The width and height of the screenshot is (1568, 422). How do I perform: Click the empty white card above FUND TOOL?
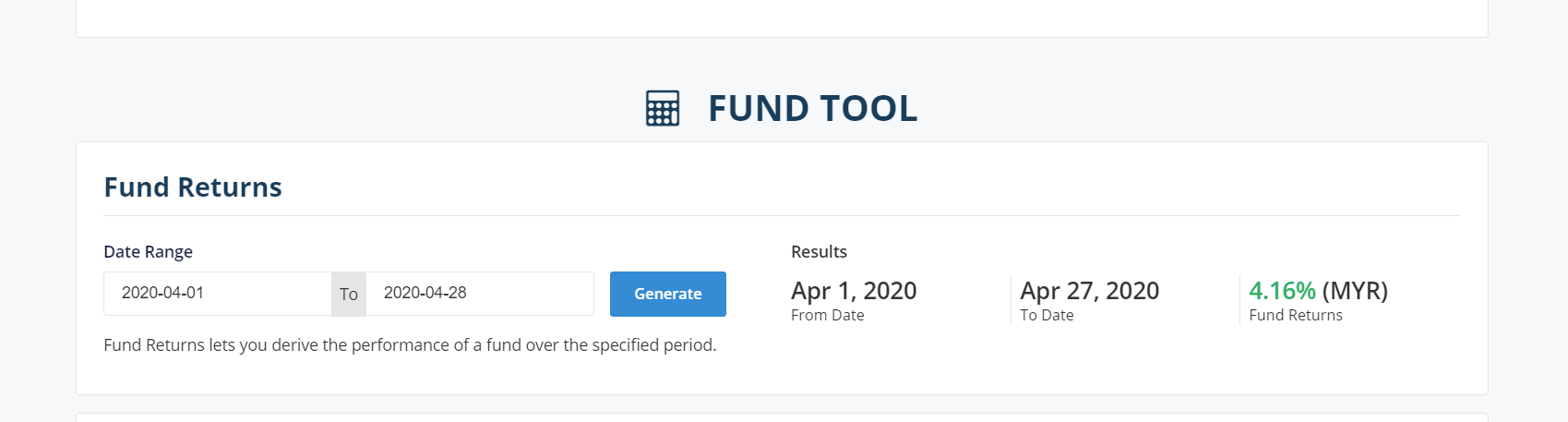(782, 18)
